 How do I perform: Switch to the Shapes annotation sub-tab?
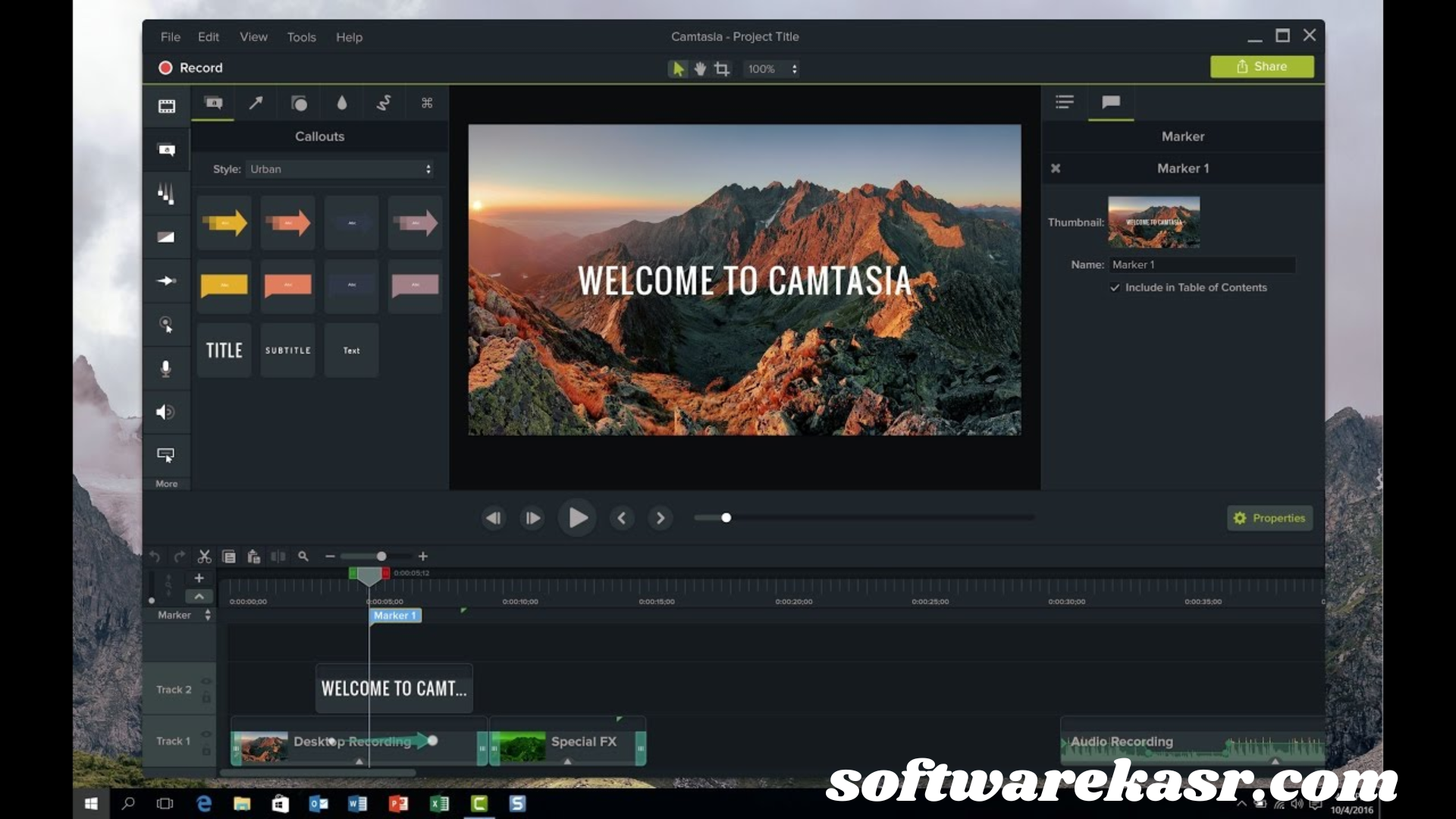299,103
